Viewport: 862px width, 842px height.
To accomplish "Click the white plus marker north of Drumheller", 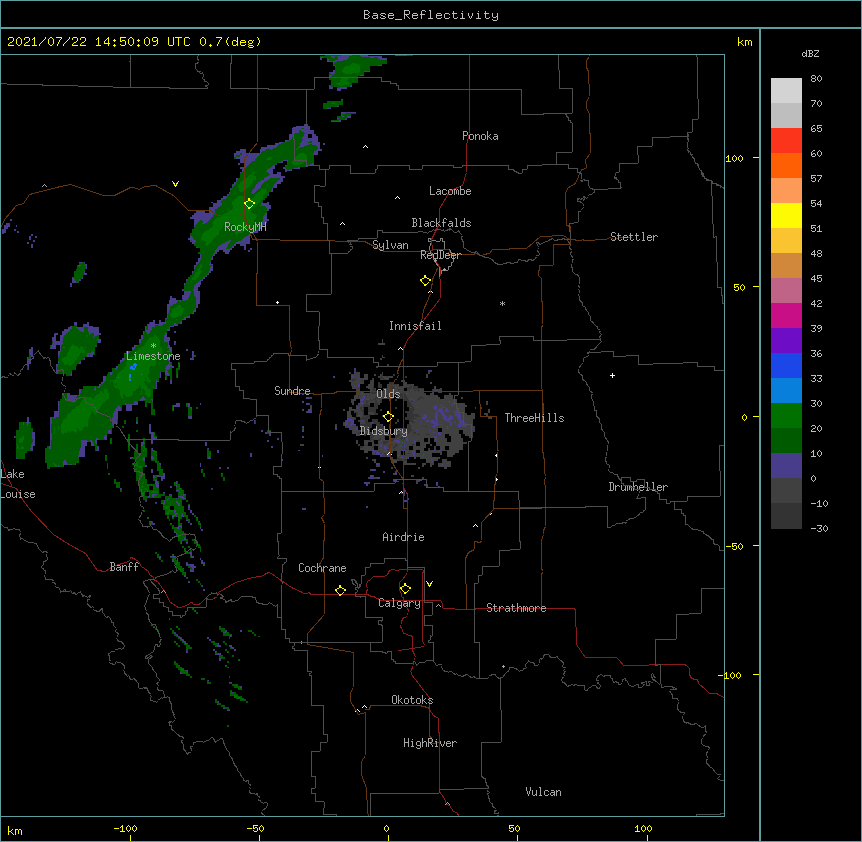I will [612, 375].
